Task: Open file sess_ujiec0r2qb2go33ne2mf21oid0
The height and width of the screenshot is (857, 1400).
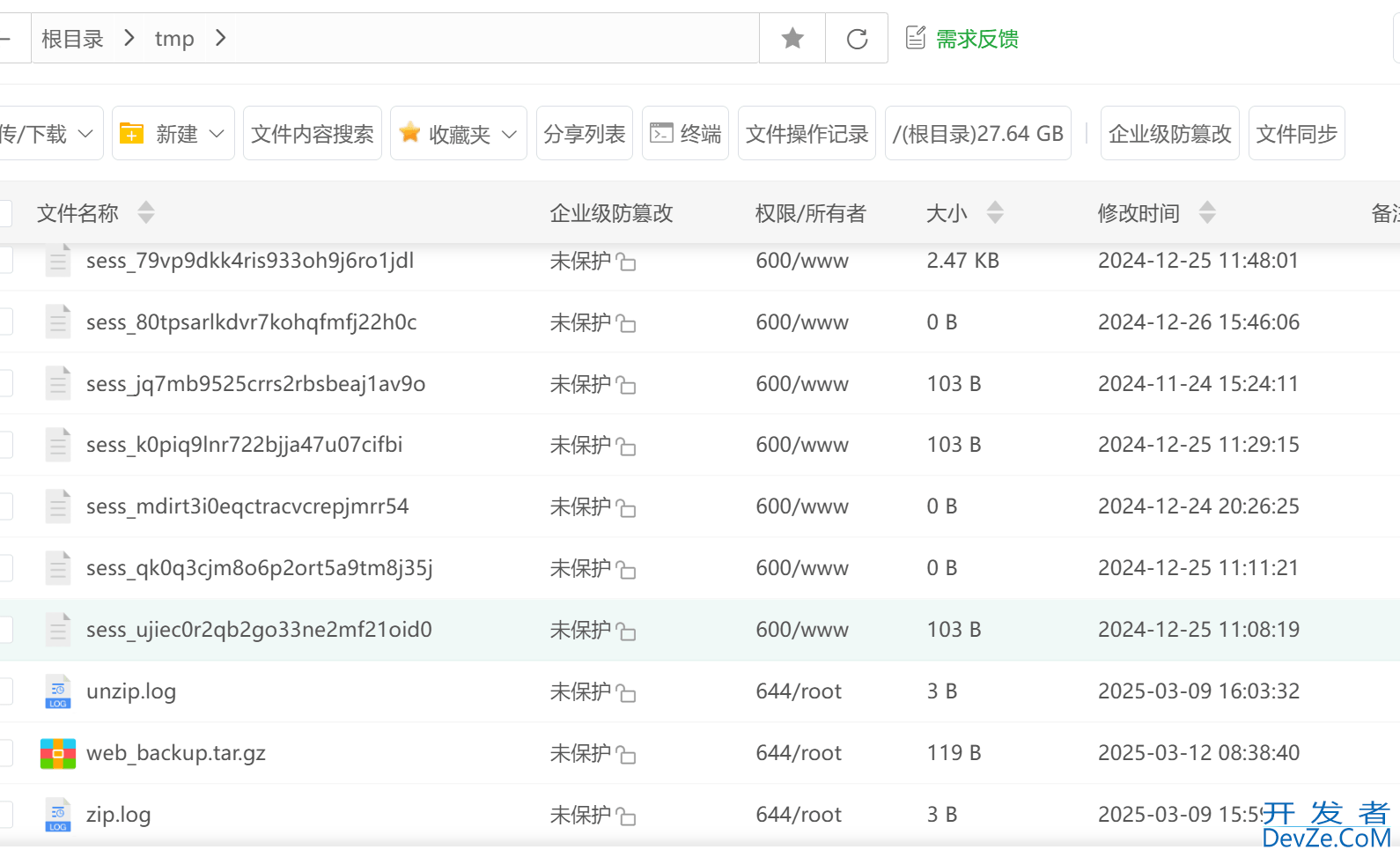Action: (259, 629)
